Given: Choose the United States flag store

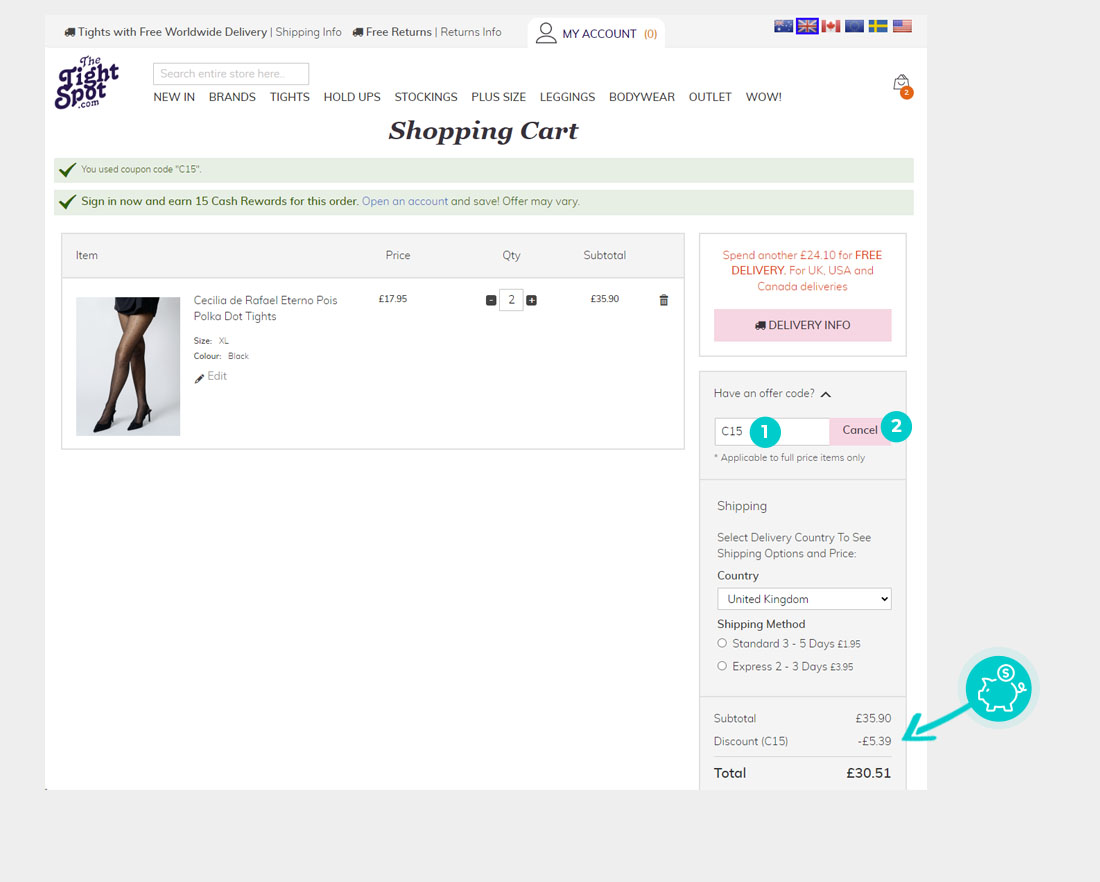Looking at the screenshot, I should pyautogui.click(x=902, y=27).
